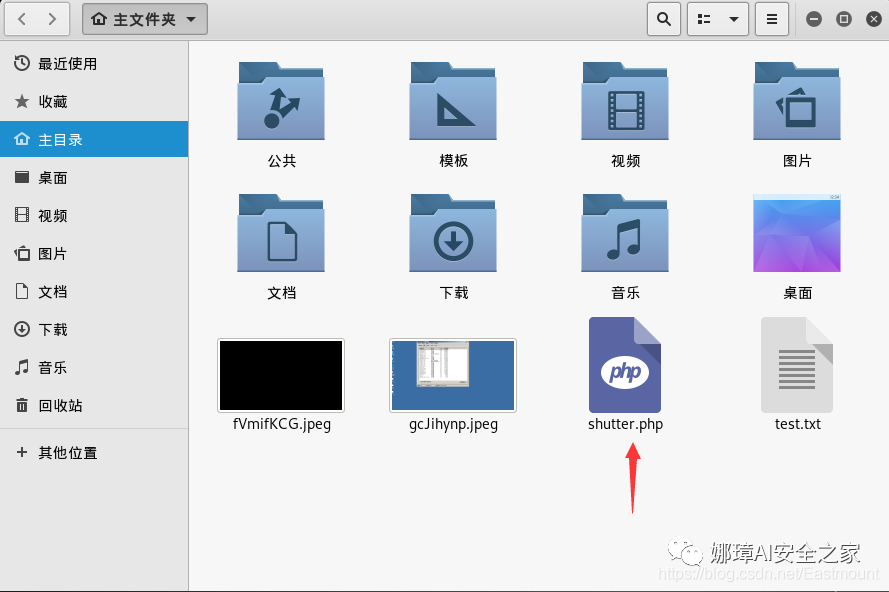Image resolution: width=889 pixels, height=592 pixels.
Task: Click the gcJihynp.jpeg file name label
Action: pos(454,425)
